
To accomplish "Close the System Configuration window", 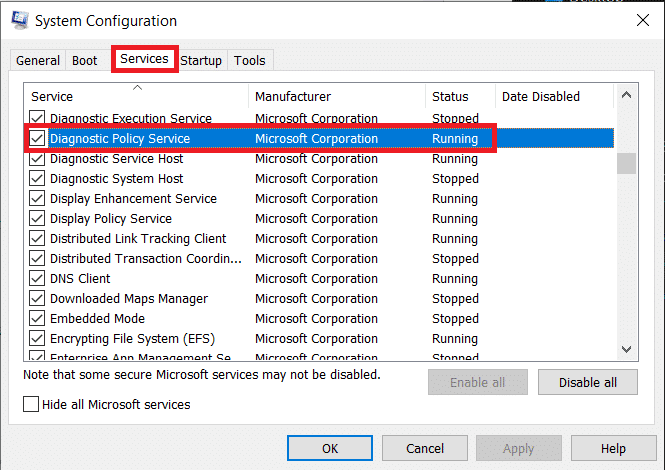I will [x=641, y=20].
